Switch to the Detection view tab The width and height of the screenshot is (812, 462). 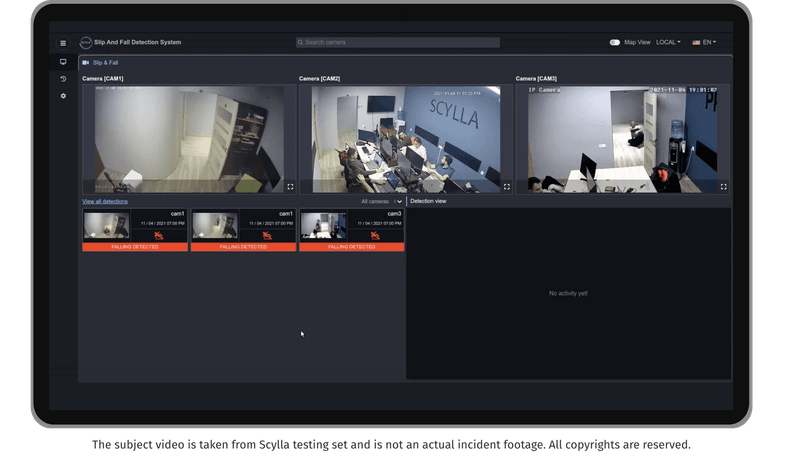(428, 201)
